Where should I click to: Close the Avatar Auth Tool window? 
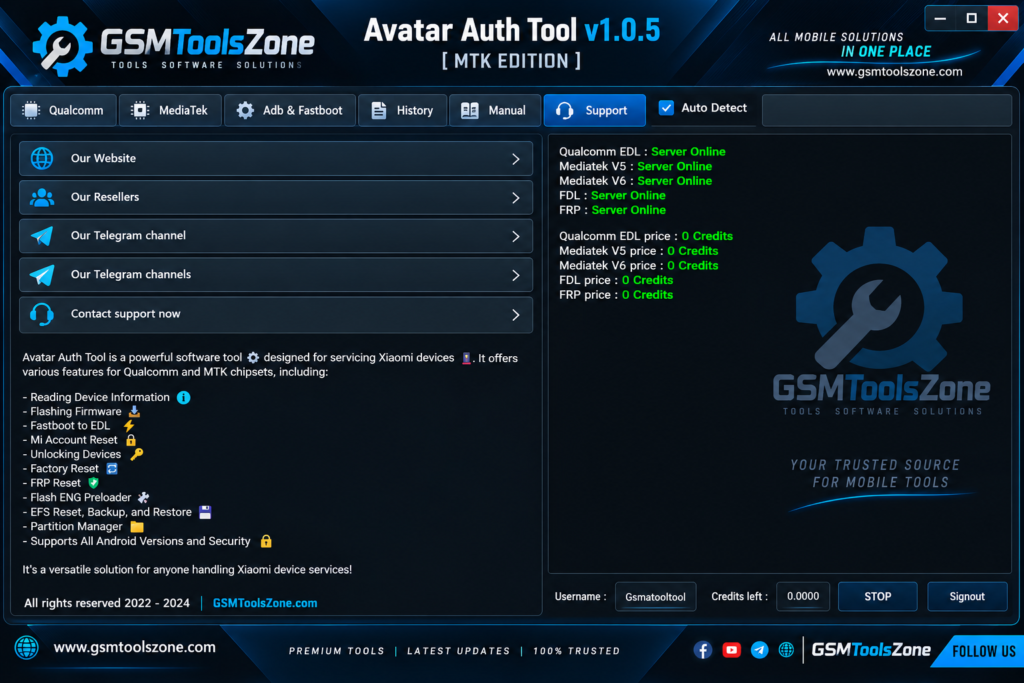pos(1002,18)
